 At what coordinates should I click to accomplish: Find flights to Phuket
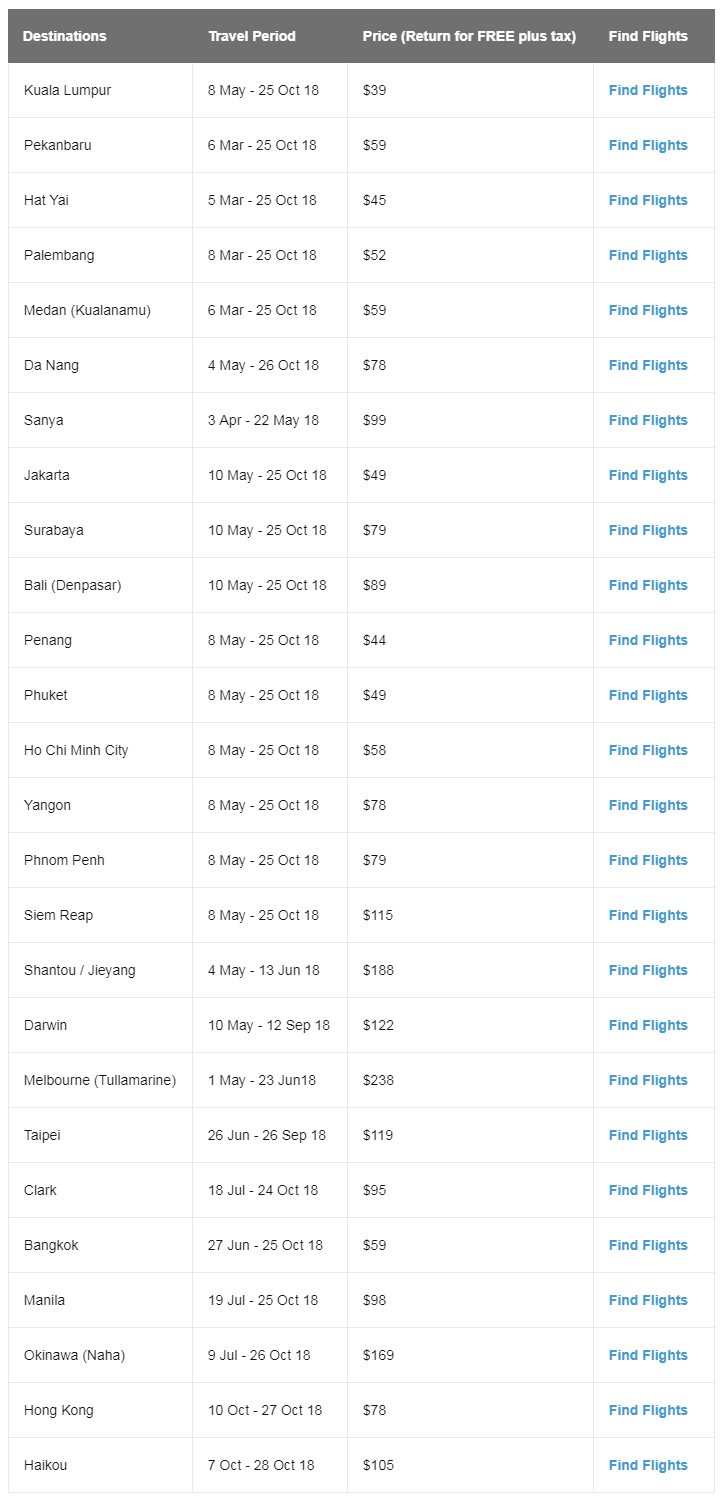pos(648,695)
